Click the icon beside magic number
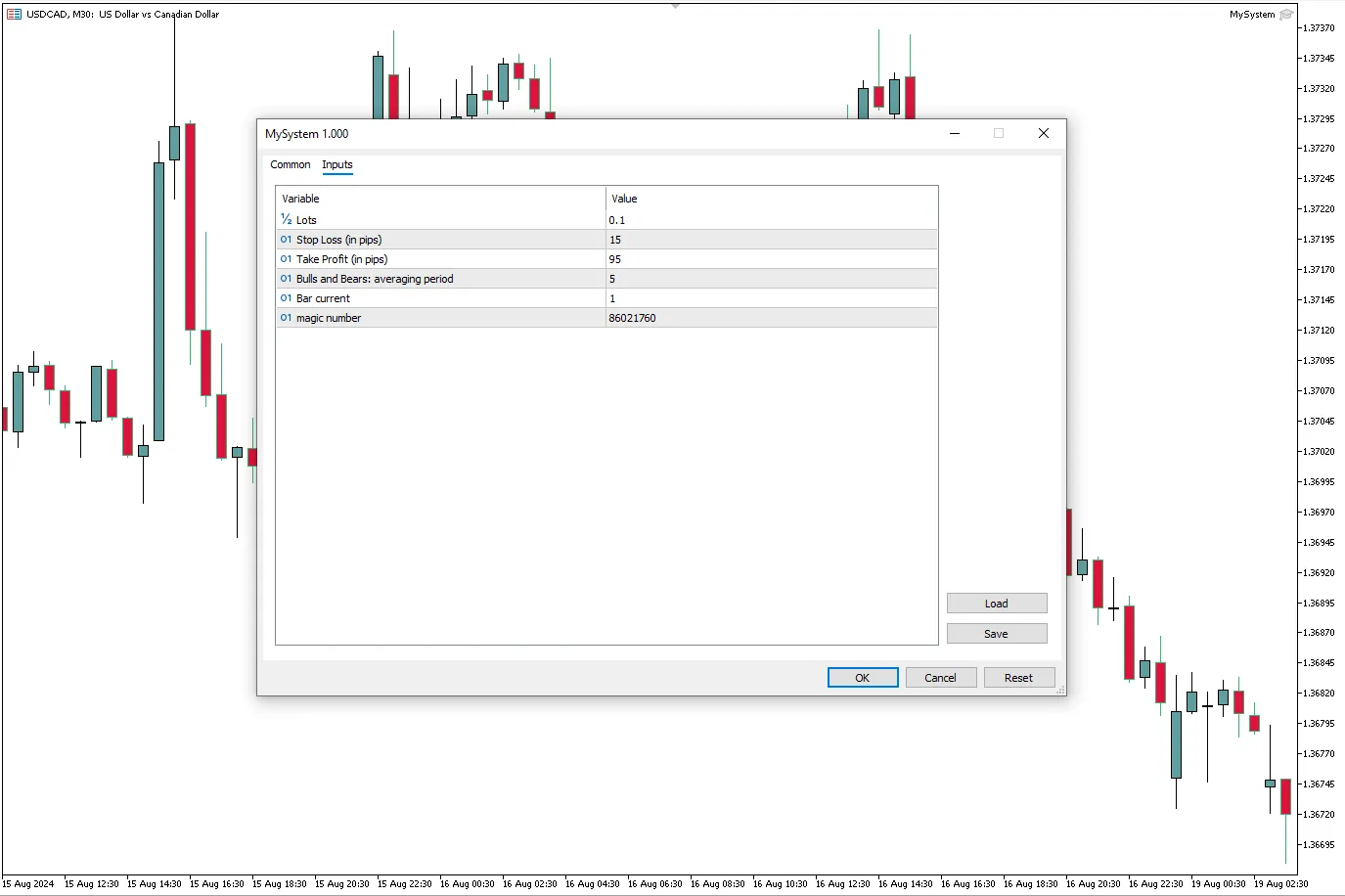1345x896 pixels. point(286,318)
